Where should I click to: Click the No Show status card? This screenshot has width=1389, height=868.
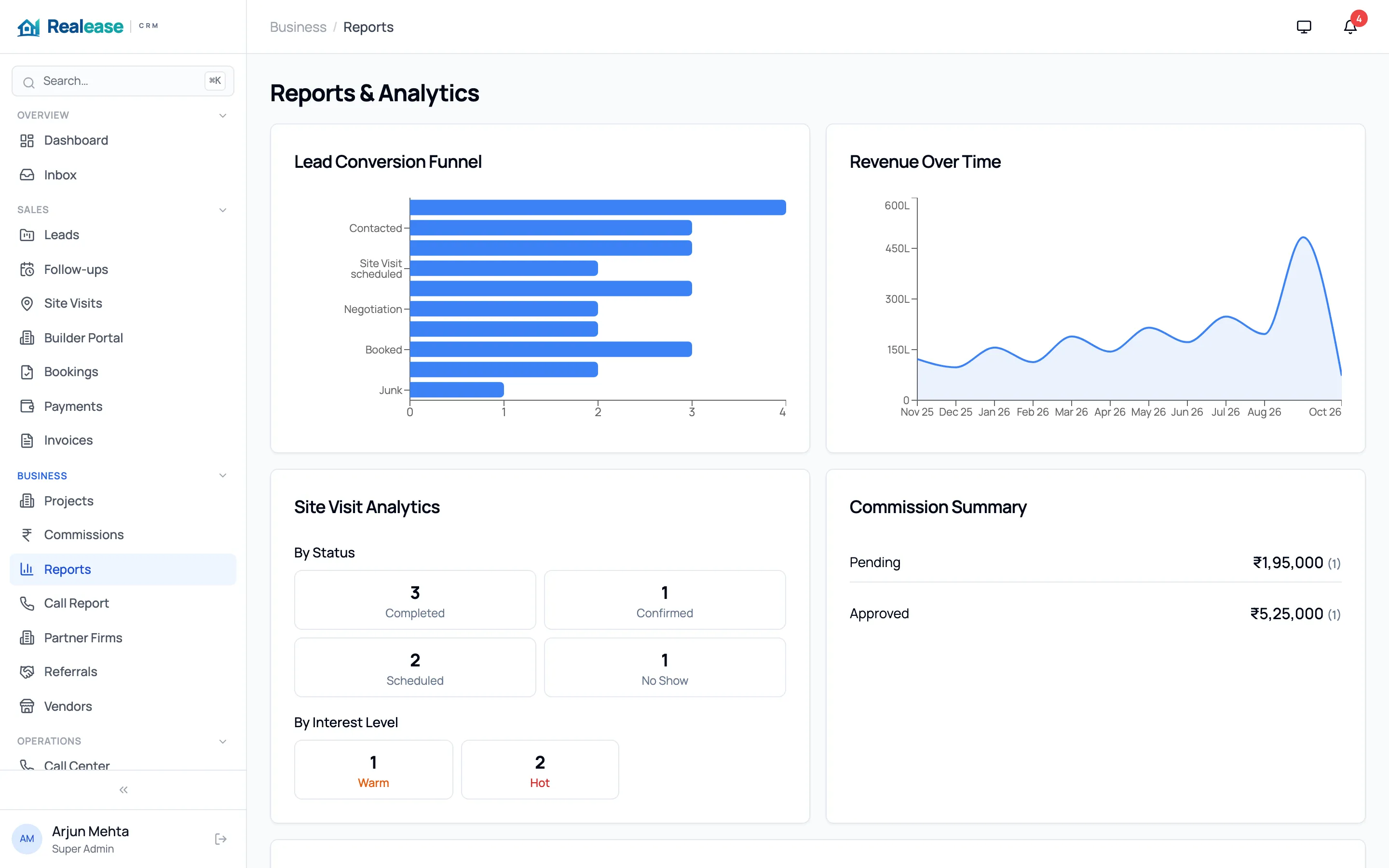coord(665,668)
